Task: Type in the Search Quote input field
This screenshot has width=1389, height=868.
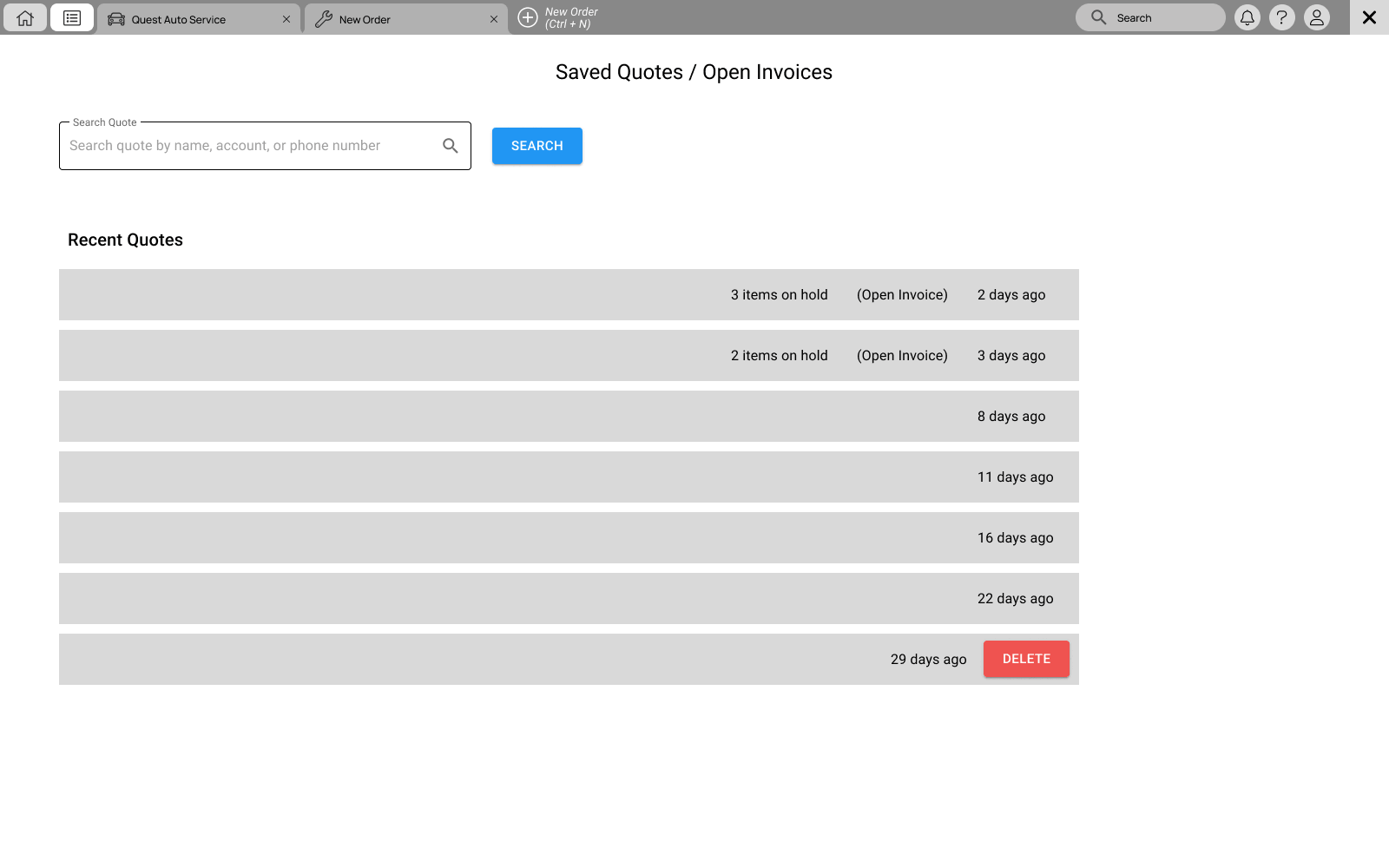Action: (x=252, y=146)
